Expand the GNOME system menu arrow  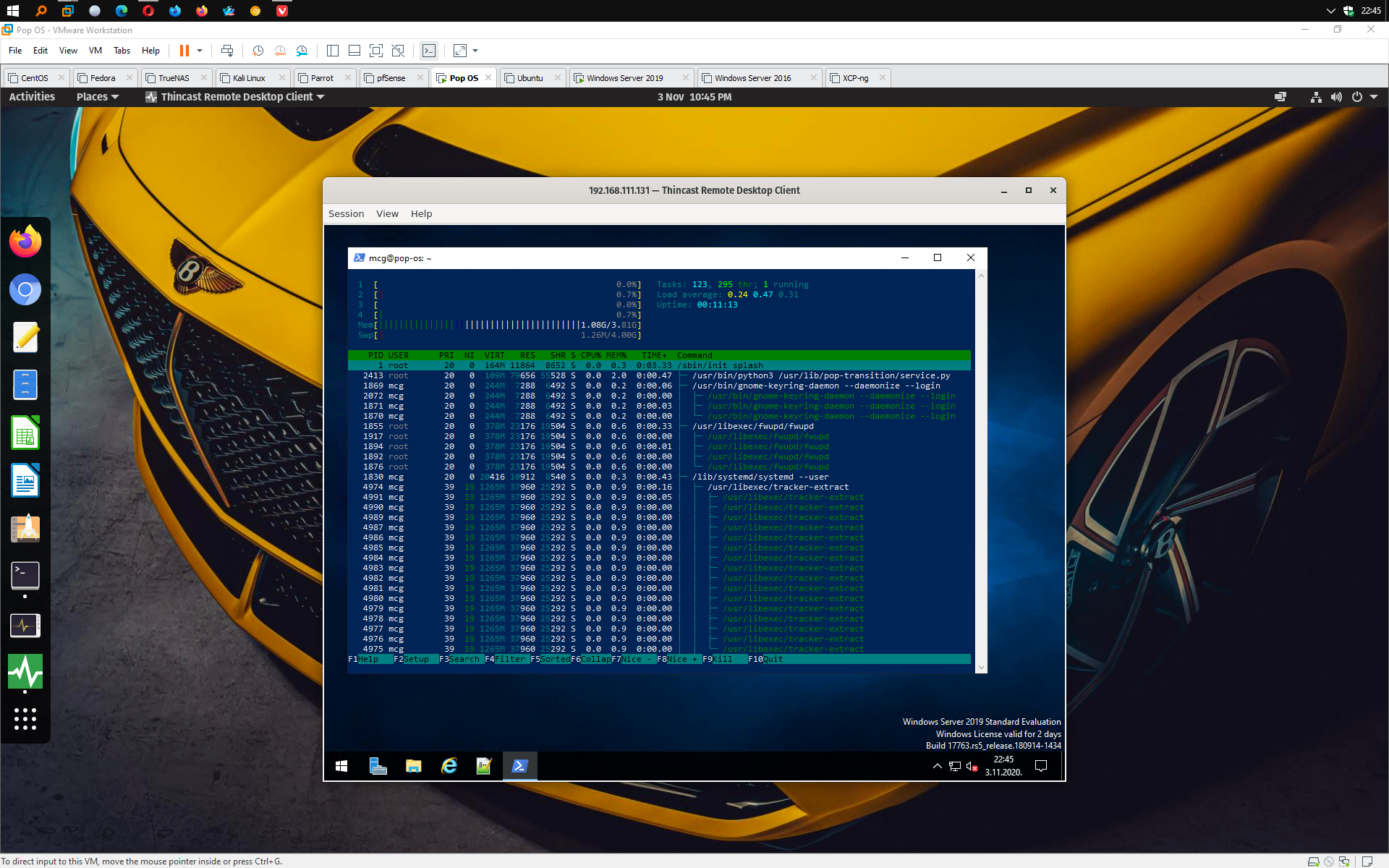point(1374,97)
